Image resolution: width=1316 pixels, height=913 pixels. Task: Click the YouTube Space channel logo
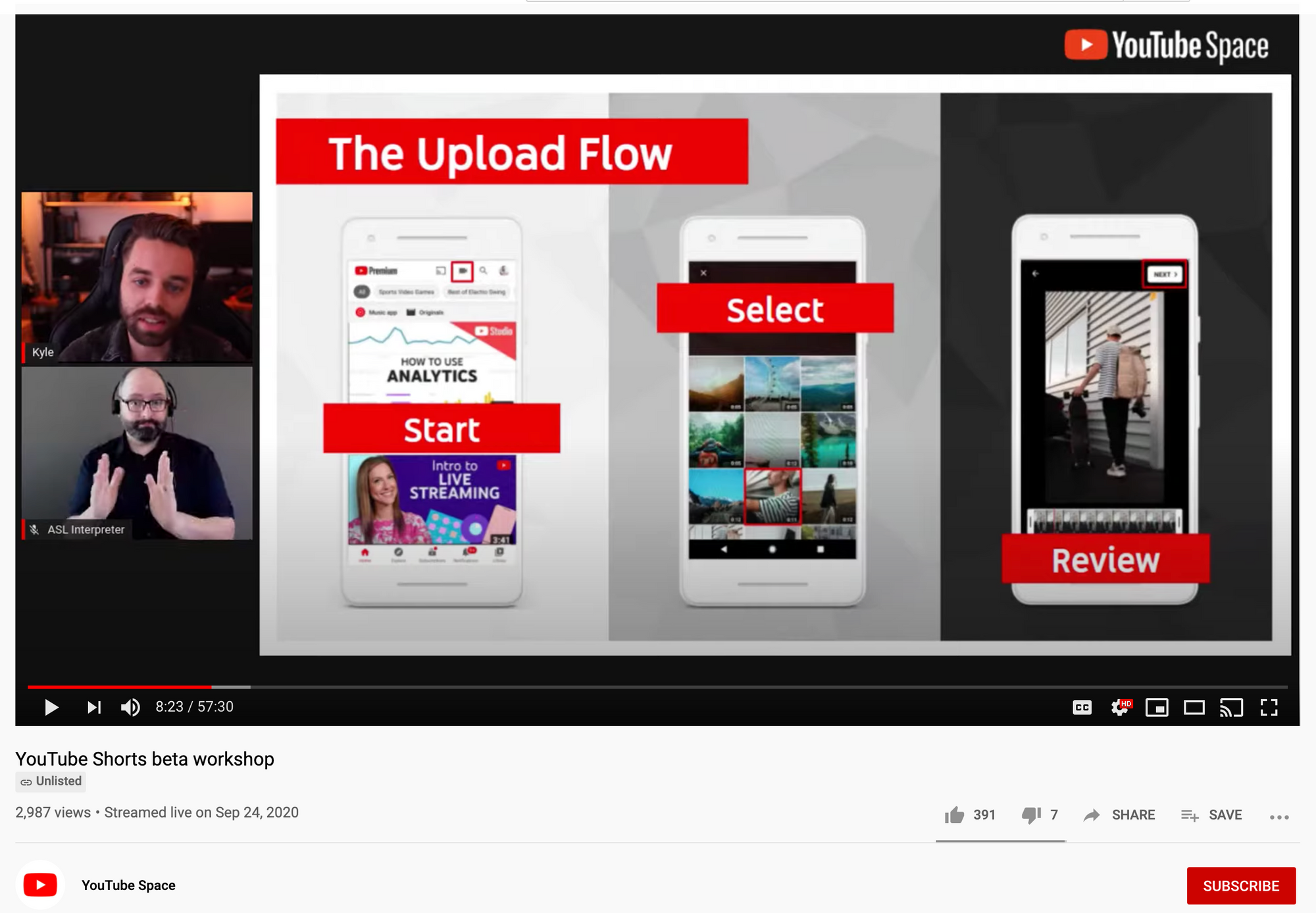pos(40,885)
